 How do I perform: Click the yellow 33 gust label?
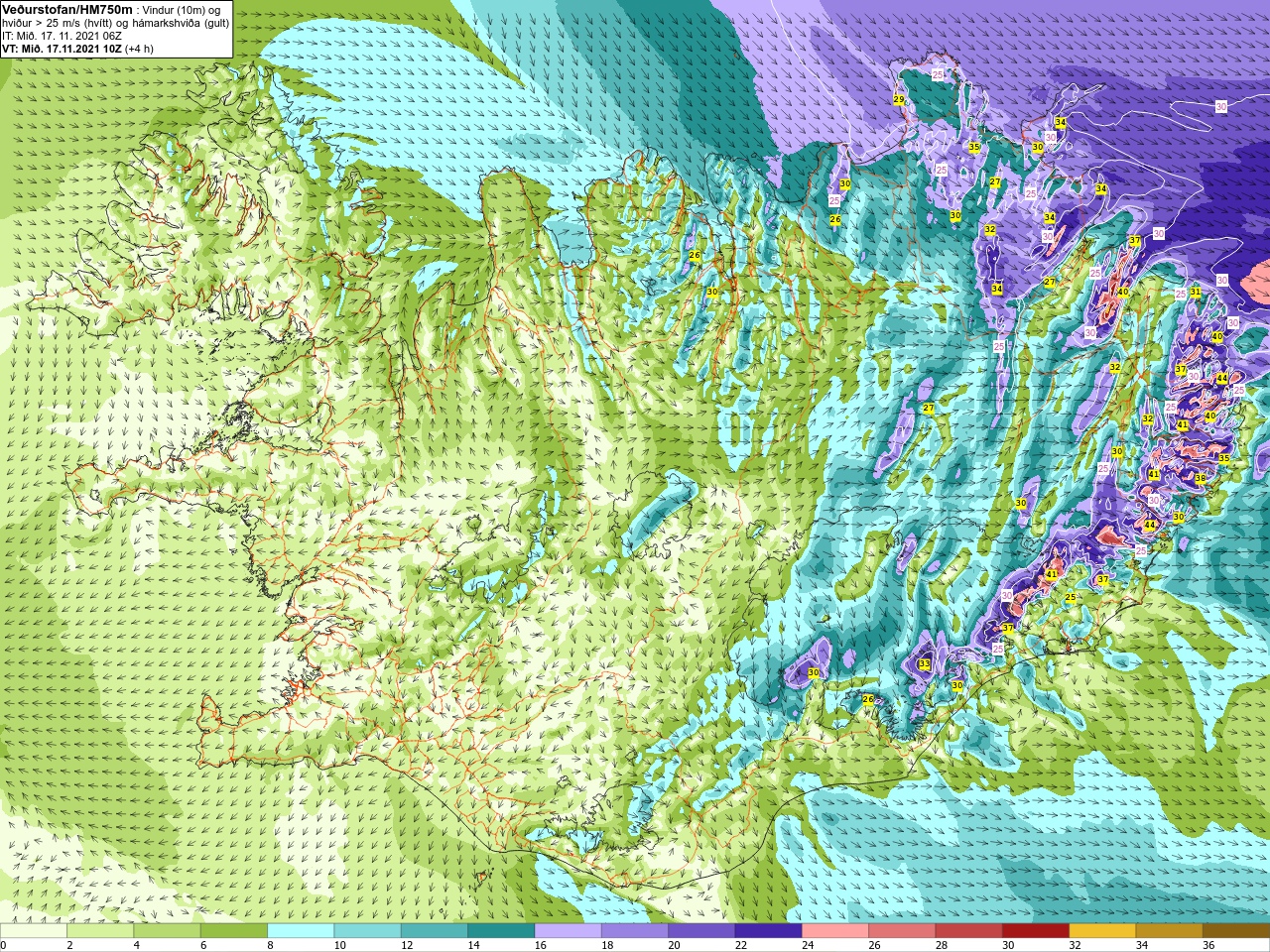tap(924, 663)
